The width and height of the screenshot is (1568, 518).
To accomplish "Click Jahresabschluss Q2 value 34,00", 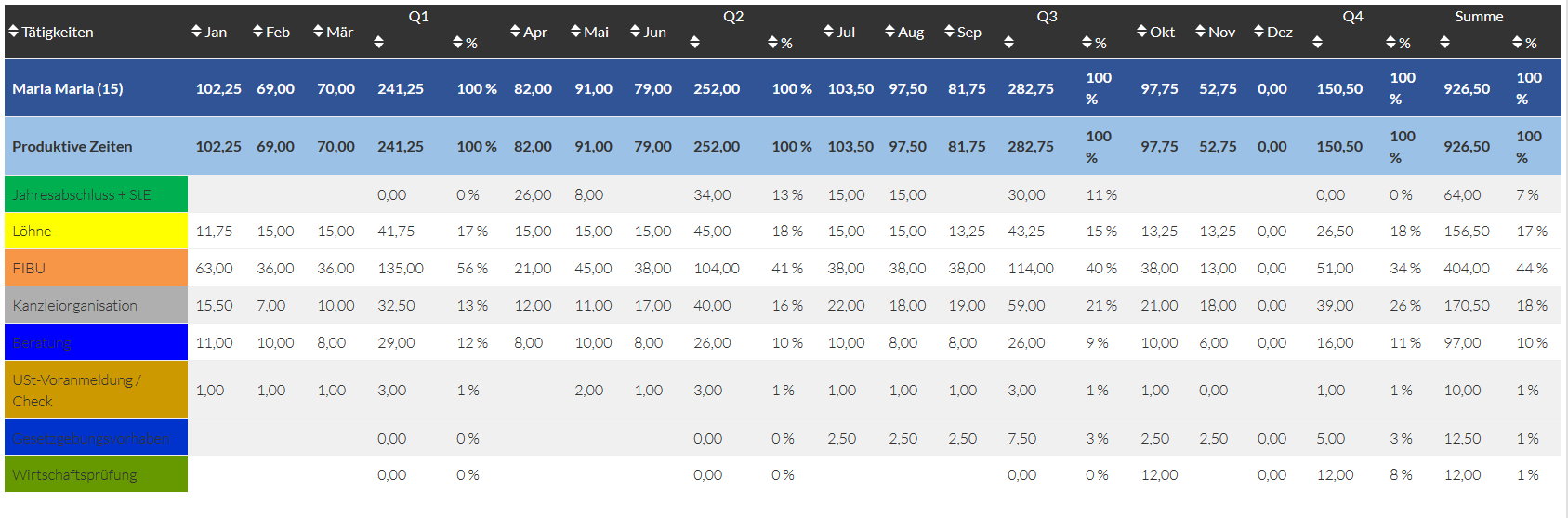I will pos(712,194).
